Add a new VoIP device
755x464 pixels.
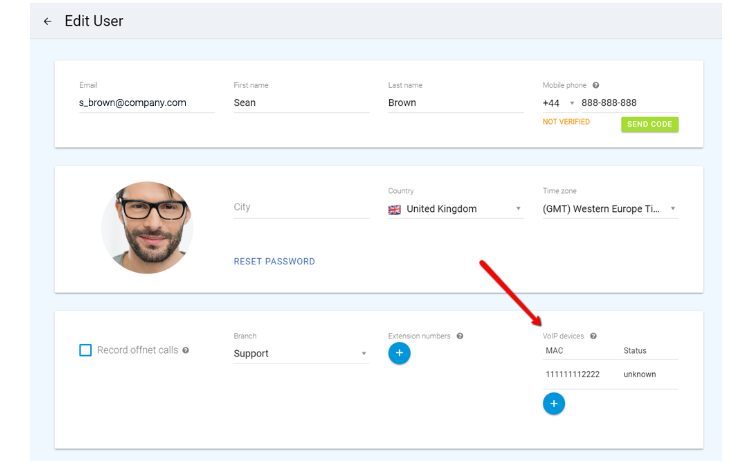(554, 403)
